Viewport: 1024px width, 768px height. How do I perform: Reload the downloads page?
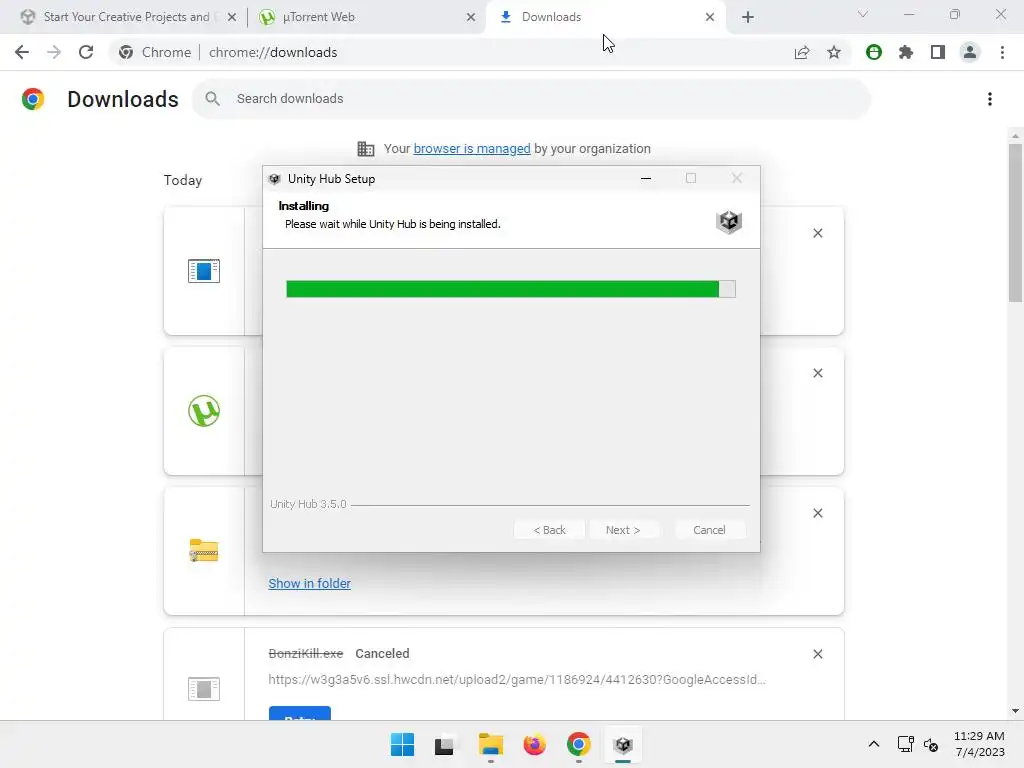86,52
